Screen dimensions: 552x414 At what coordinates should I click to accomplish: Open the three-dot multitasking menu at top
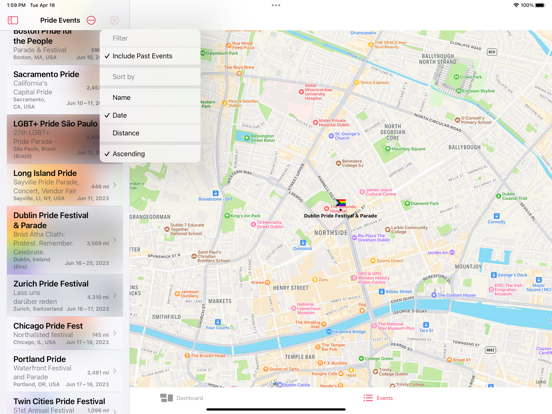(276, 5)
